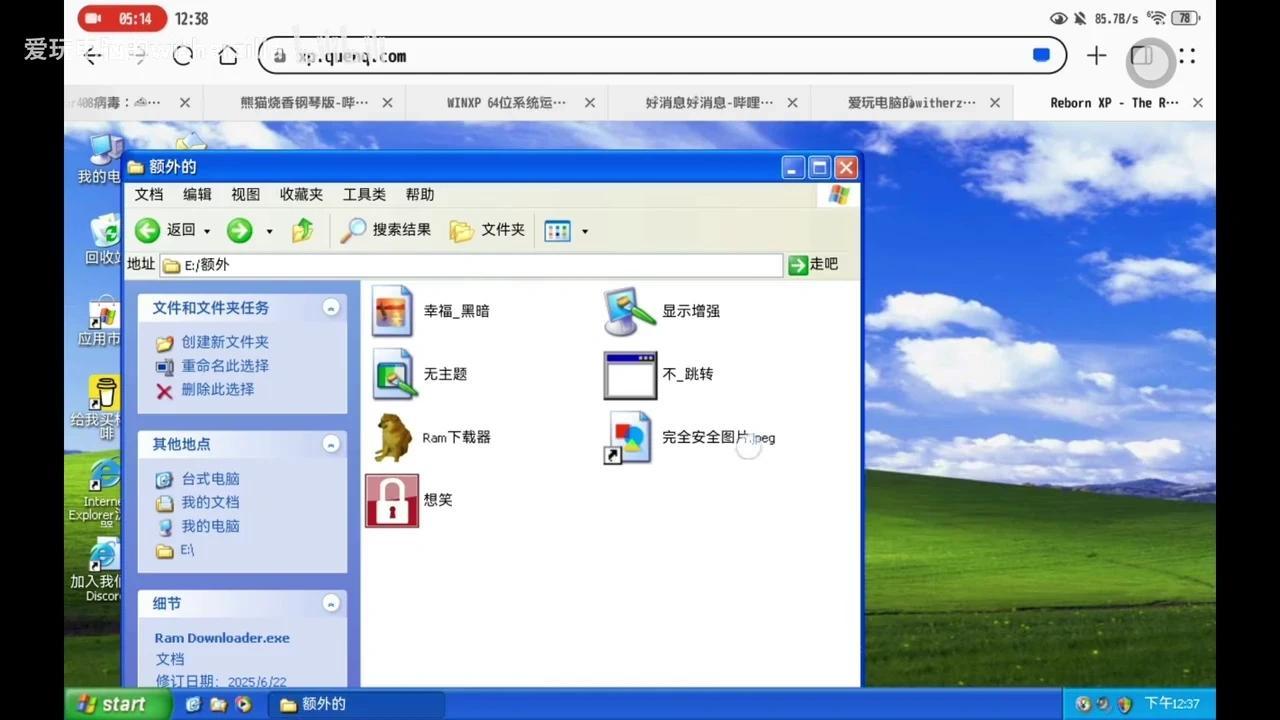This screenshot has height=720, width=1280.
Task: Go to 台式电脑 location
Action: click(210, 479)
